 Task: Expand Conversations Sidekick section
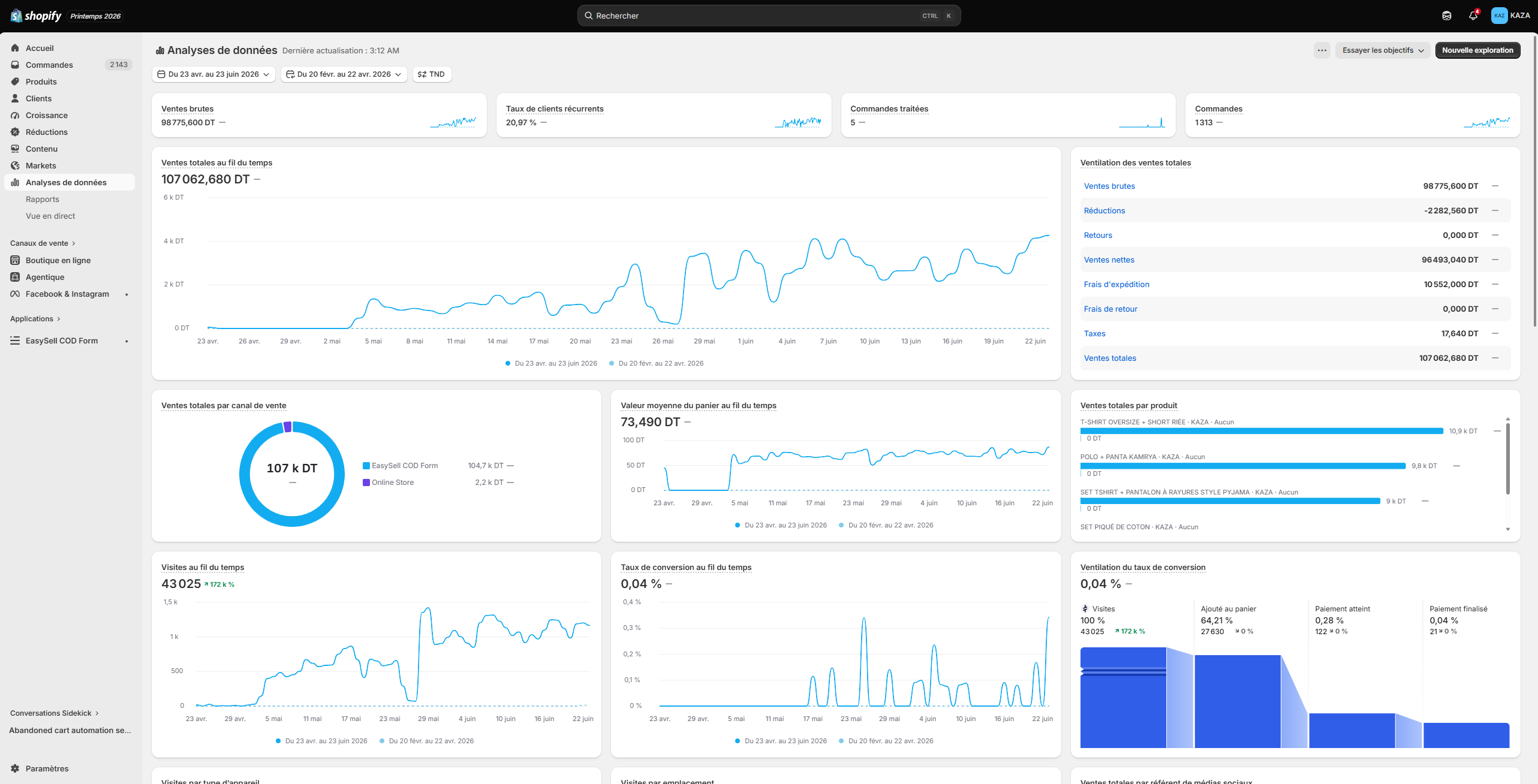[55, 713]
